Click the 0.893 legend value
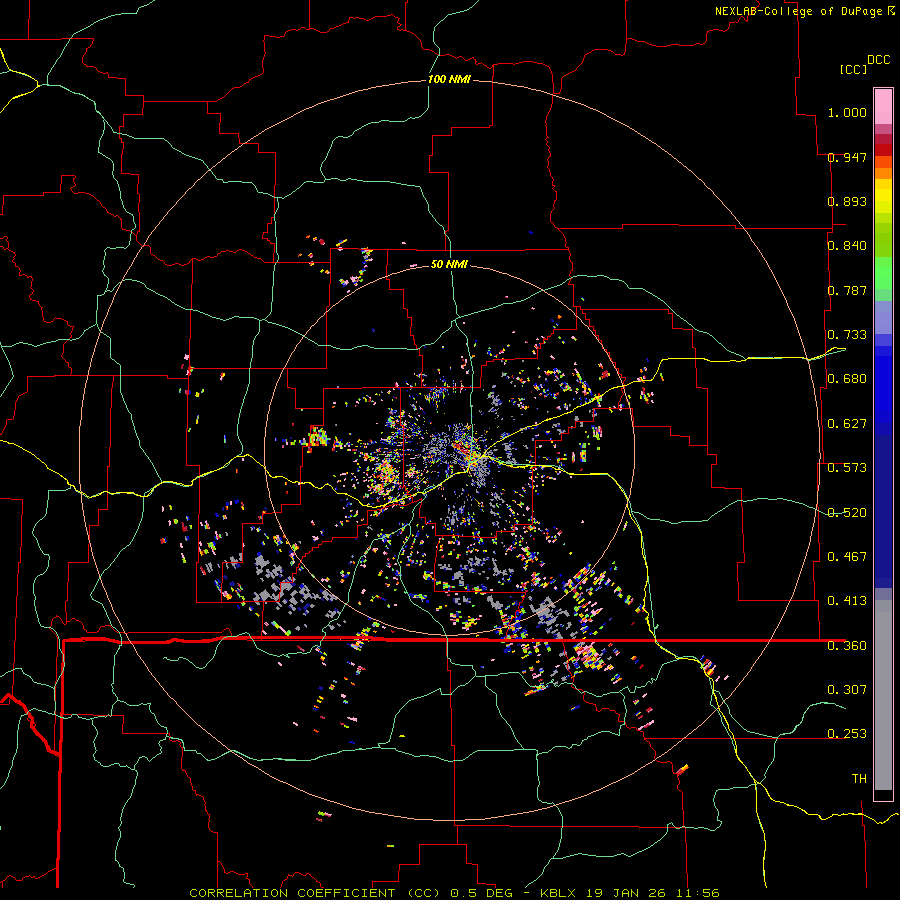The width and height of the screenshot is (900, 900). (847, 201)
